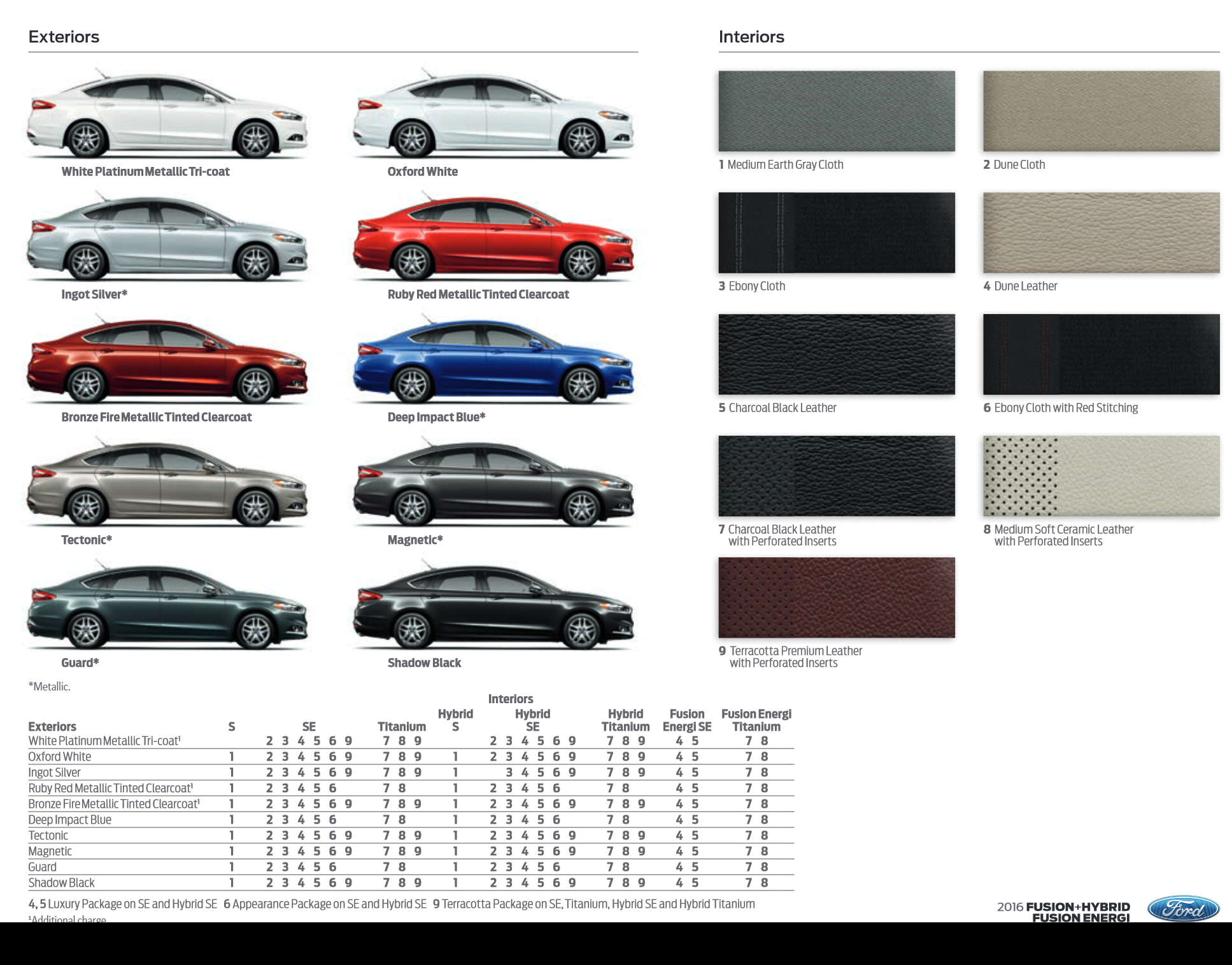Click the Exteriors section heading

coord(64,37)
